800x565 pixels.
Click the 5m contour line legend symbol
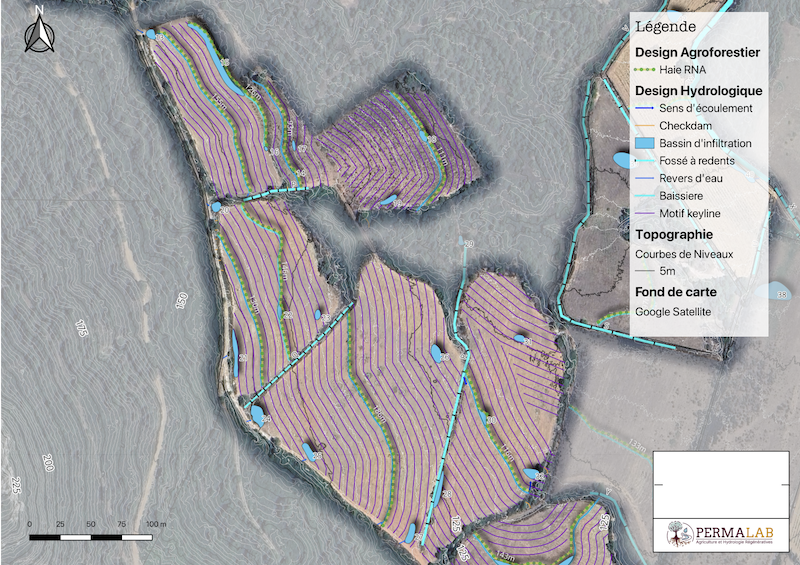[x=645, y=272]
